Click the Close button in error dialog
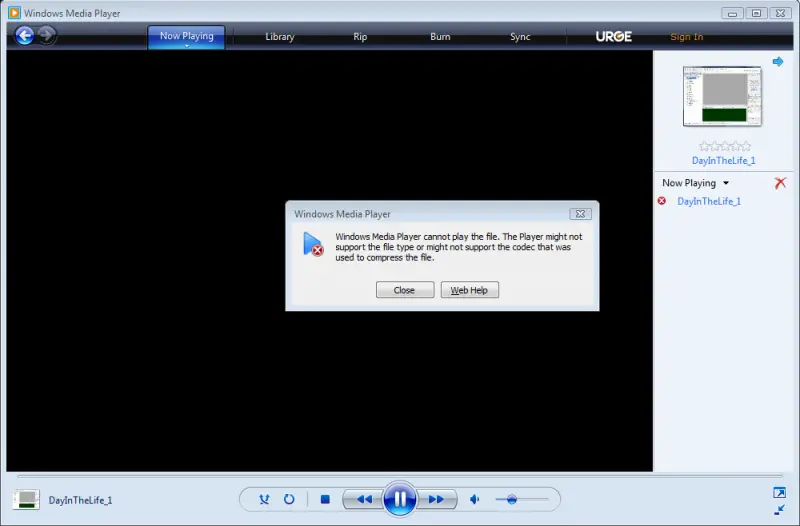This screenshot has width=800, height=526. pyautogui.click(x=405, y=290)
